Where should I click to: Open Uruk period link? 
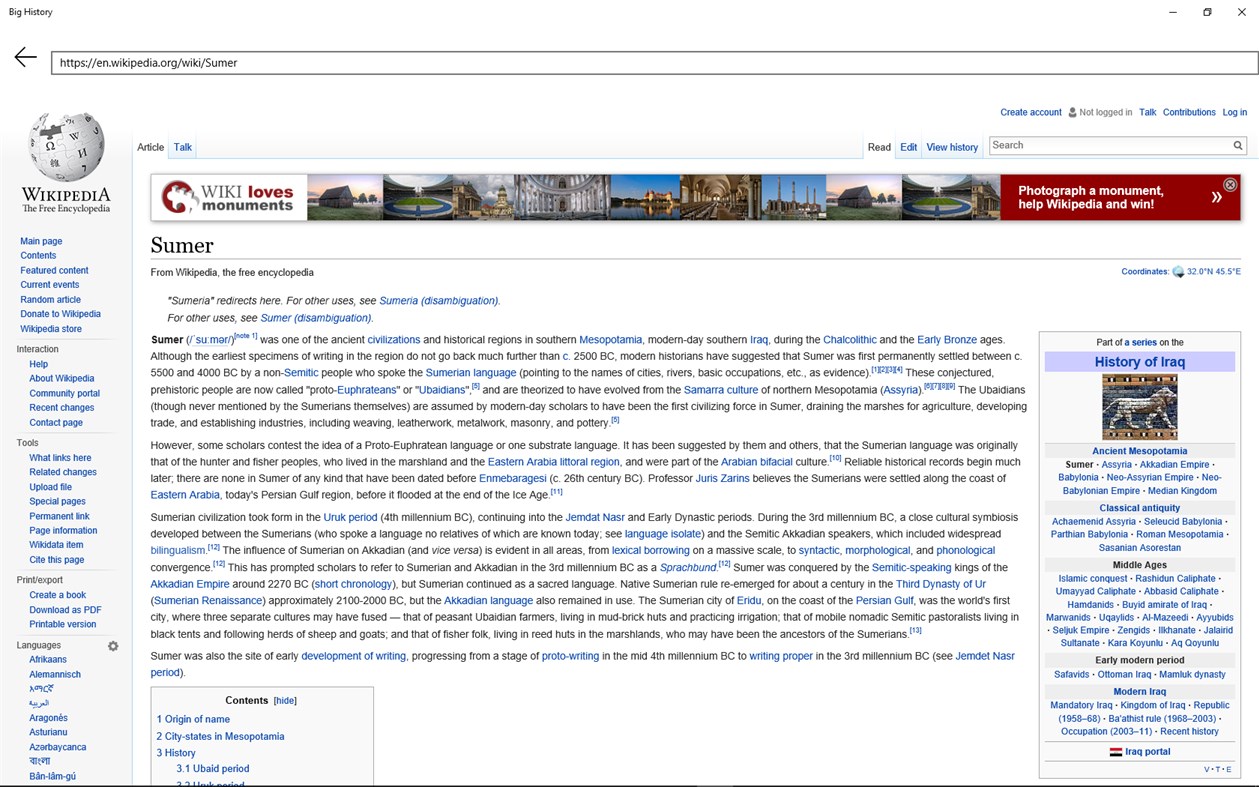[350, 518]
